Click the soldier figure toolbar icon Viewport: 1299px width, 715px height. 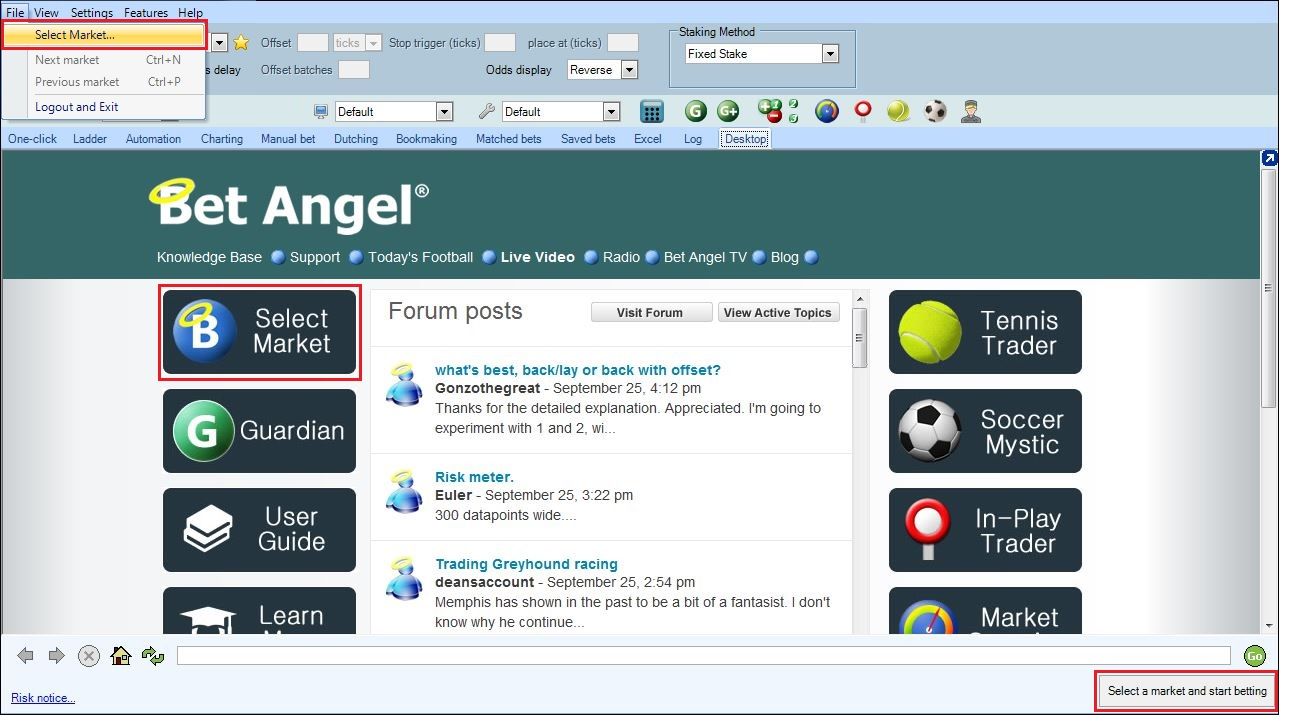click(970, 112)
